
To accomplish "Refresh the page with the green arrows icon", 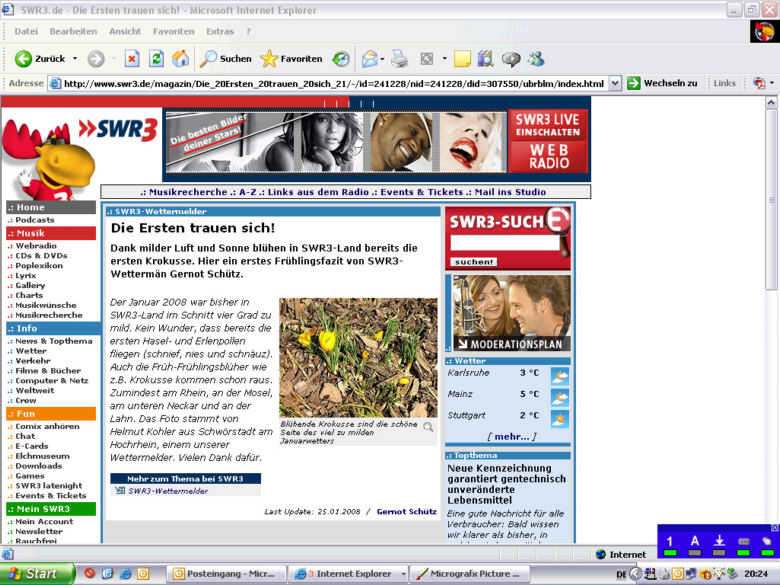I will (156, 59).
